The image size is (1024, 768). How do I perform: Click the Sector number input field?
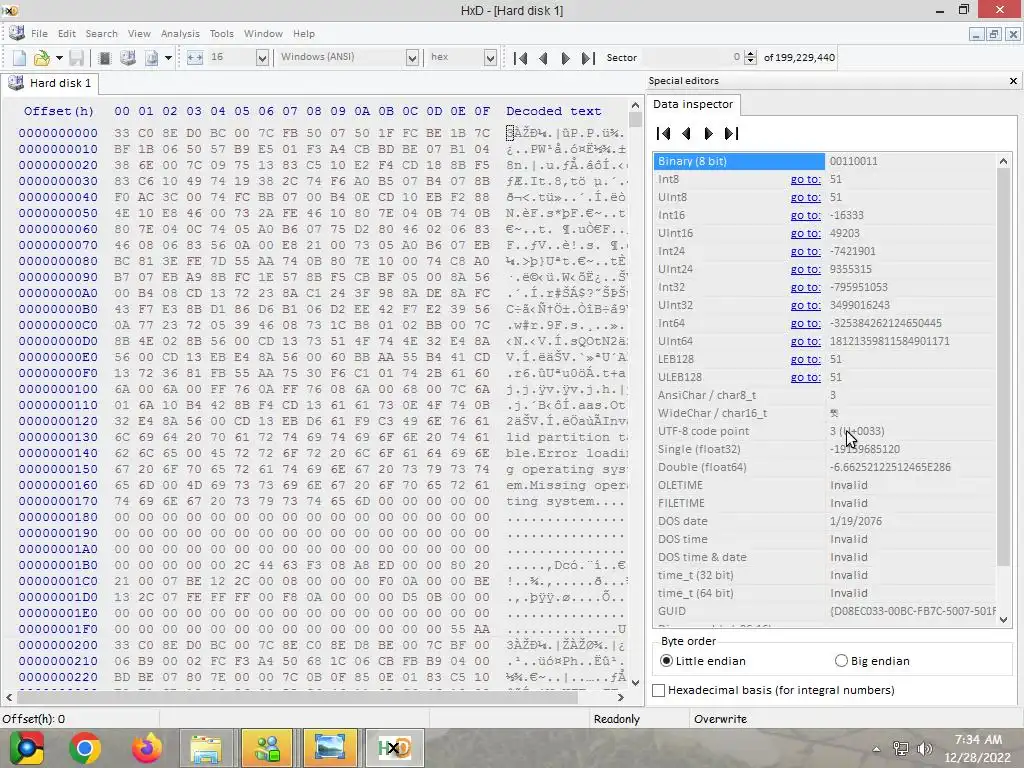coord(692,57)
